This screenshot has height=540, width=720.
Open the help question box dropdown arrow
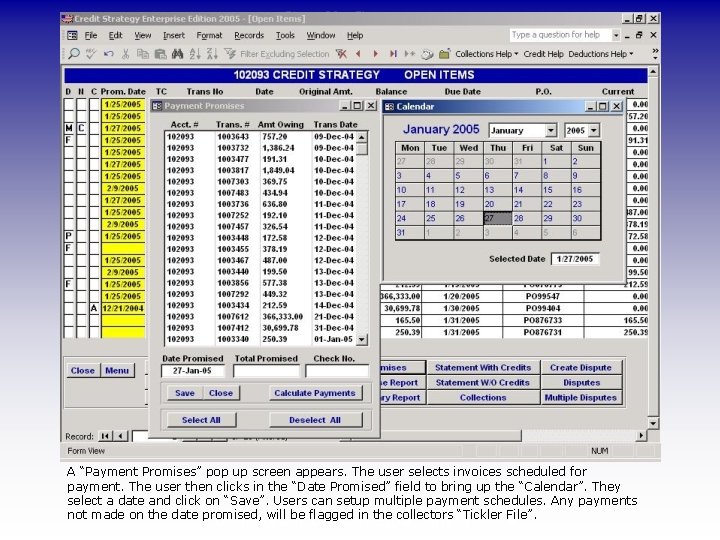(x=616, y=35)
